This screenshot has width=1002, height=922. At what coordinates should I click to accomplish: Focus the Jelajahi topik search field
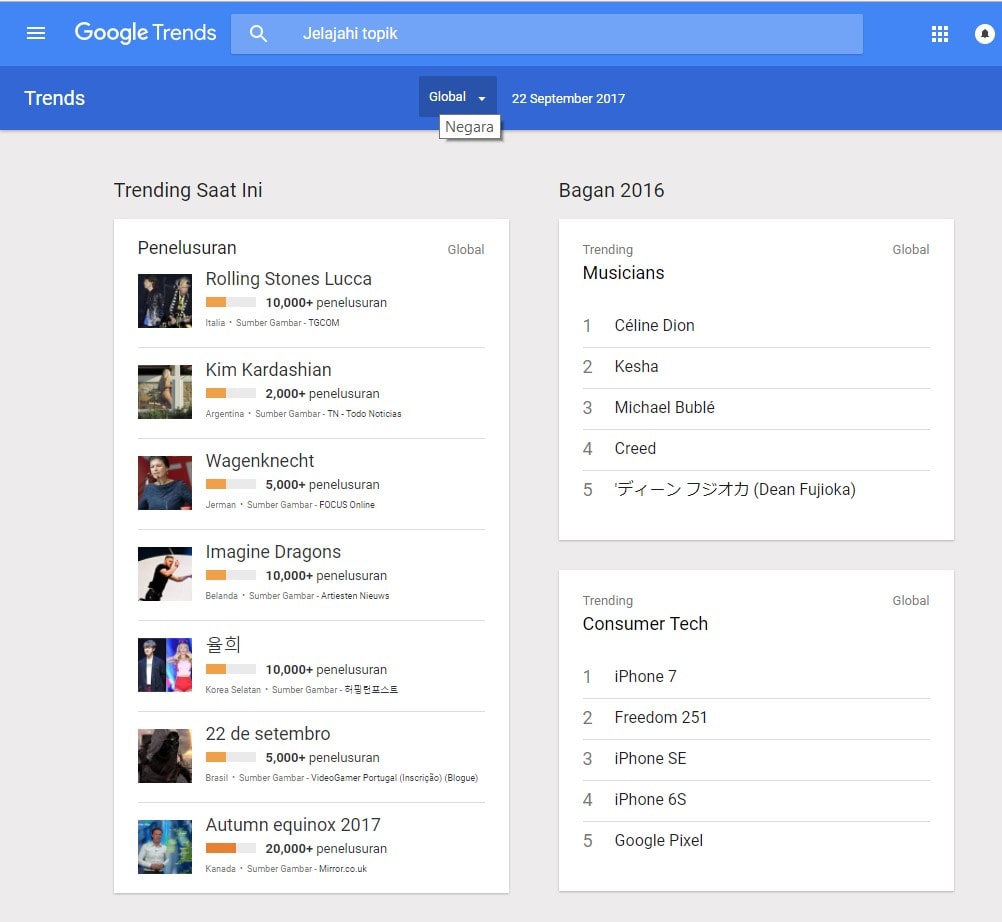546,34
